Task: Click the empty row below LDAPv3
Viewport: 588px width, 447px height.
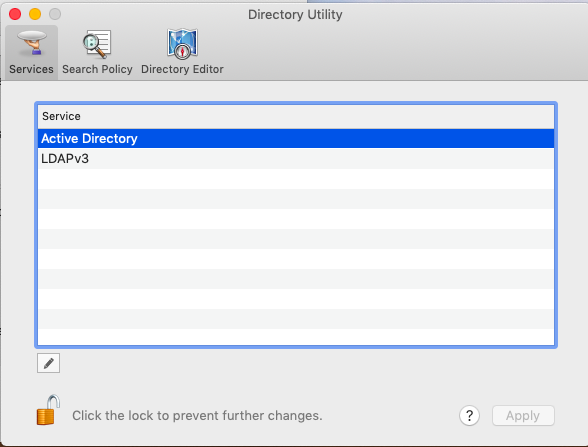Action: [x=296, y=179]
